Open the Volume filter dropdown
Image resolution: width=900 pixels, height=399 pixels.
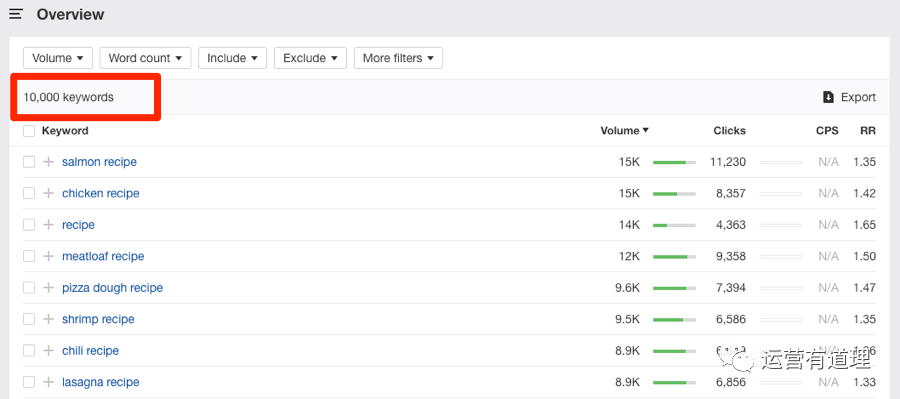coord(58,58)
